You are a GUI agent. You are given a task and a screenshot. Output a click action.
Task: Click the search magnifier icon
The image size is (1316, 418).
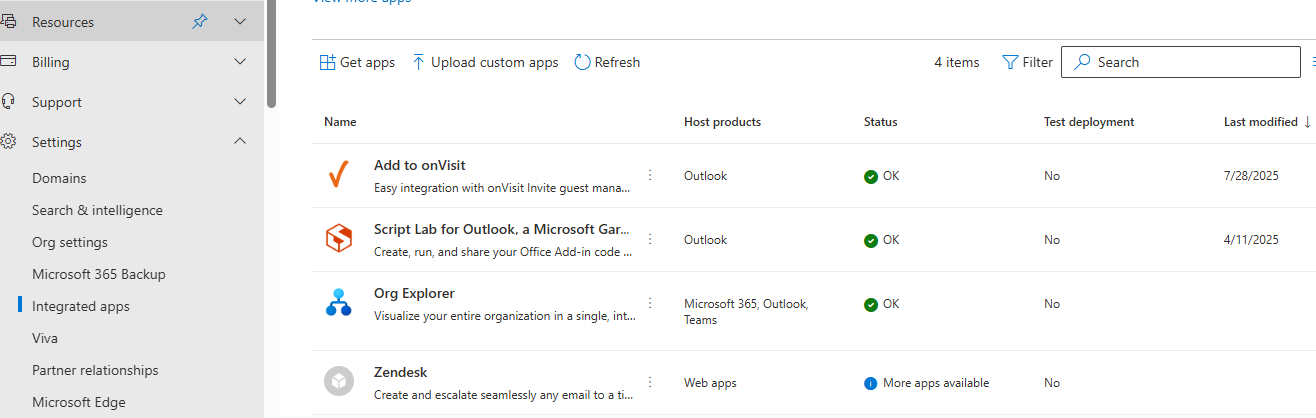coord(1082,62)
